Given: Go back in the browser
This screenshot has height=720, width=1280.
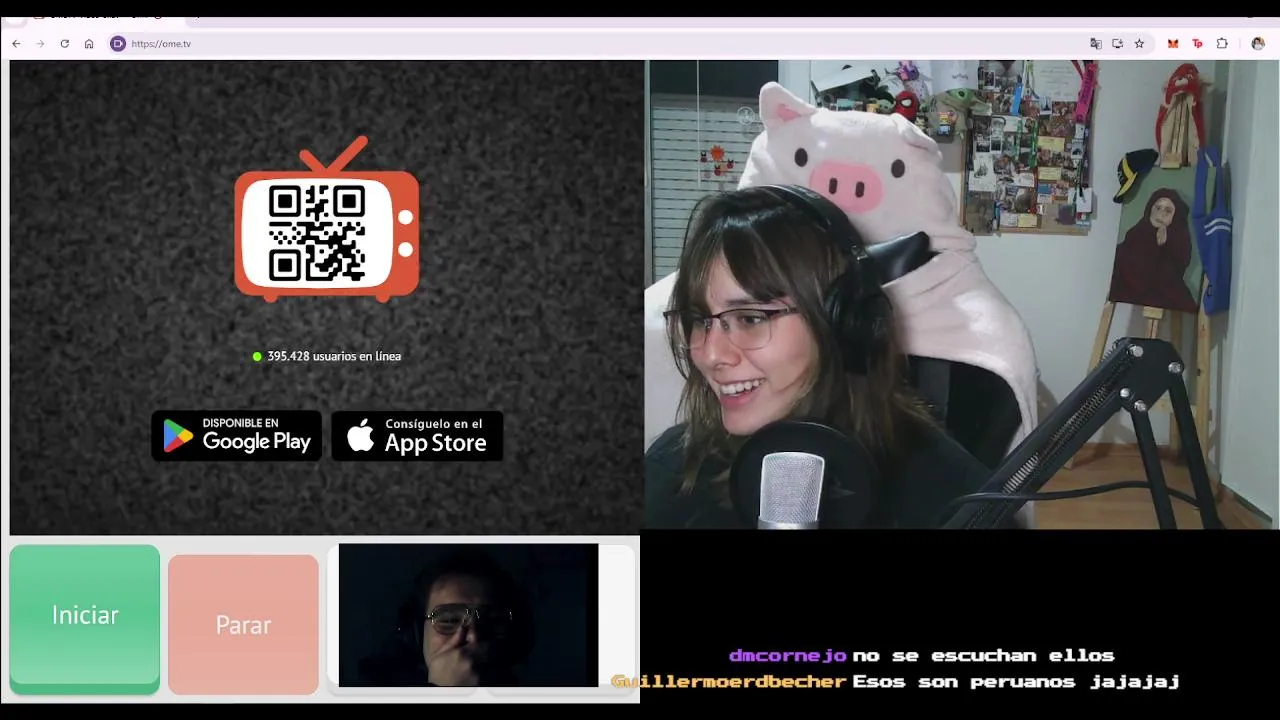Looking at the screenshot, I should [x=16, y=44].
